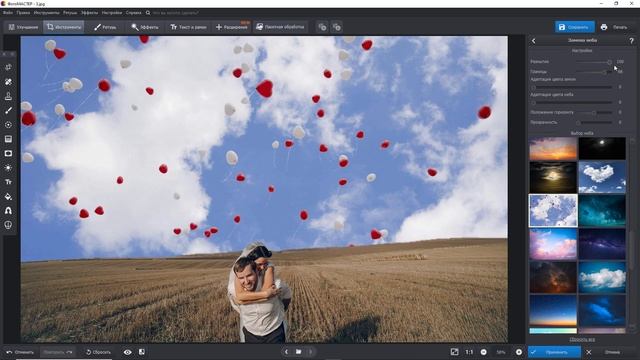This screenshot has height=360, width=640.
Task: Go back from the sky replacement panel
Action: point(533,40)
